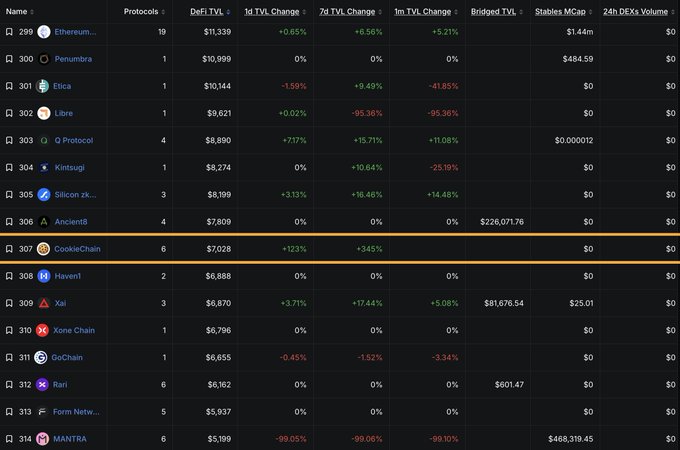Viewport: 680px width, 450px height.
Task: Click Q Protocol stables $0.000012
Action: tap(574, 140)
